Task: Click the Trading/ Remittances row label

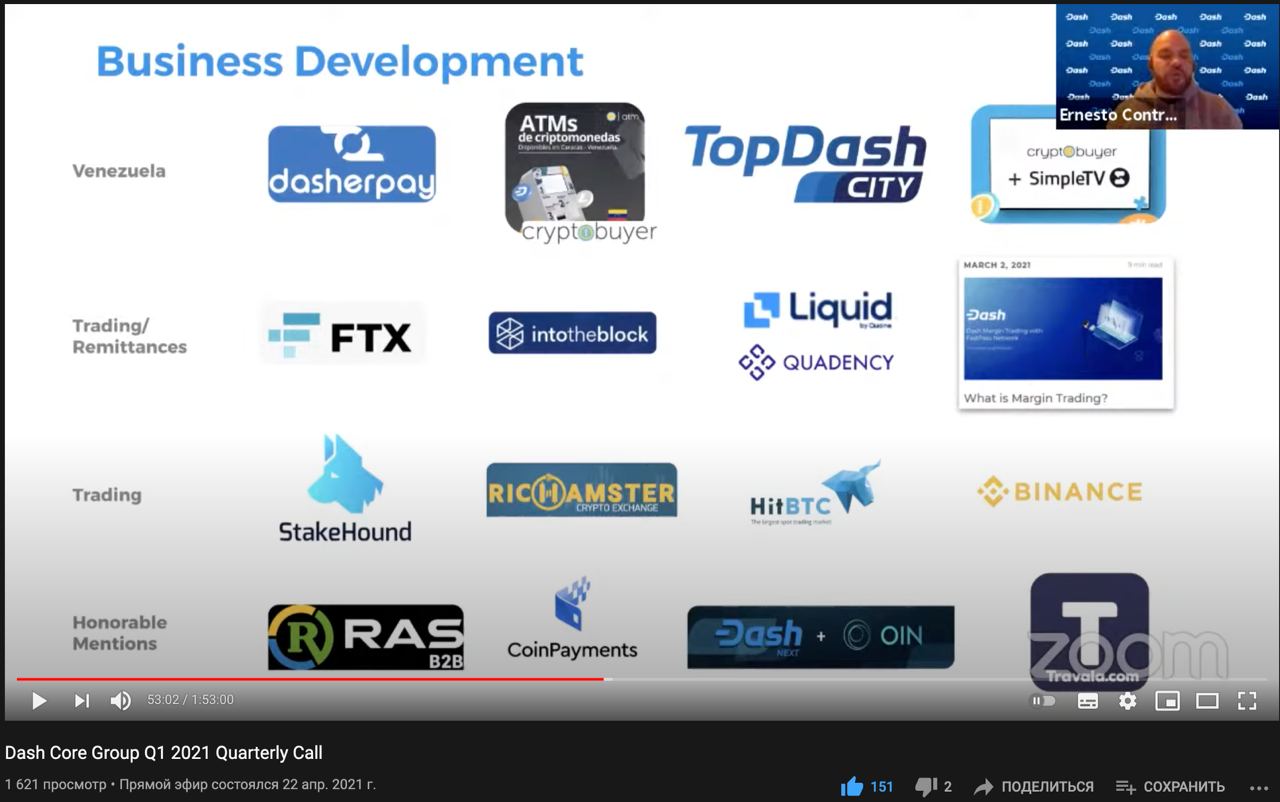Action: pos(129,336)
